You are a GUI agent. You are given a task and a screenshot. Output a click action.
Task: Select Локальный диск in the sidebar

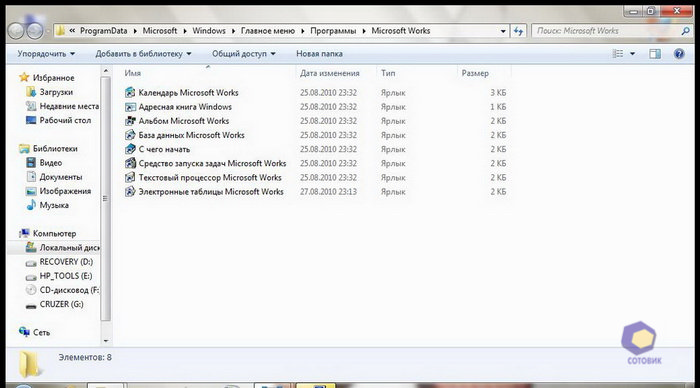[69, 248]
